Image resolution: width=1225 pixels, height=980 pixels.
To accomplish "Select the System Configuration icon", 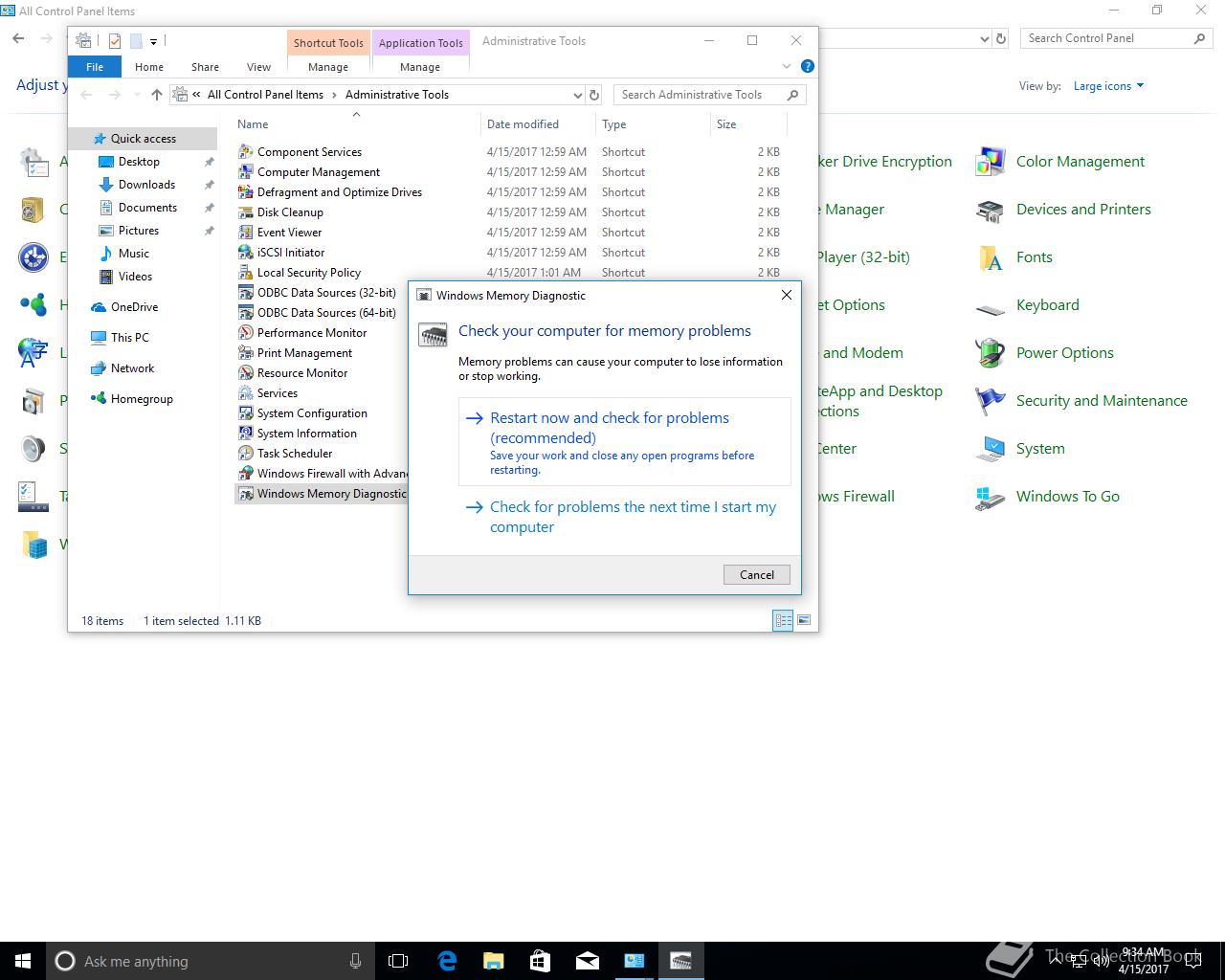I will pos(246,413).
